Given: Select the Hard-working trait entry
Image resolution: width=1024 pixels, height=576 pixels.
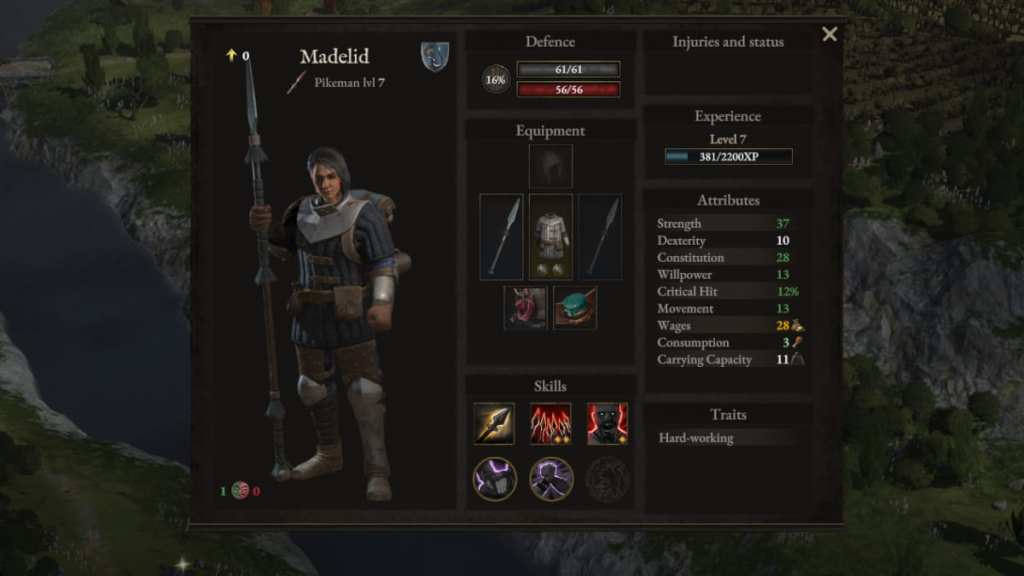Looking at the screenshot, I should [728, 438].
